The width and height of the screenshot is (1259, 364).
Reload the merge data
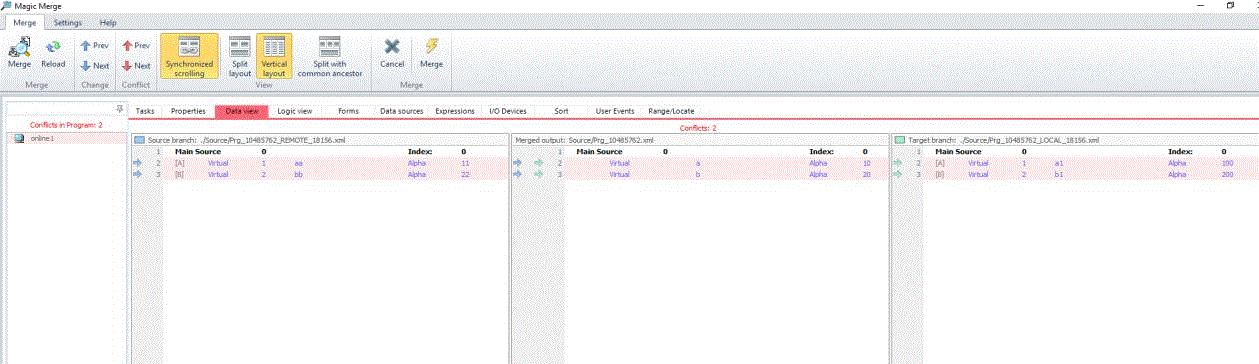pyautogui.click(x=53, y=53)
